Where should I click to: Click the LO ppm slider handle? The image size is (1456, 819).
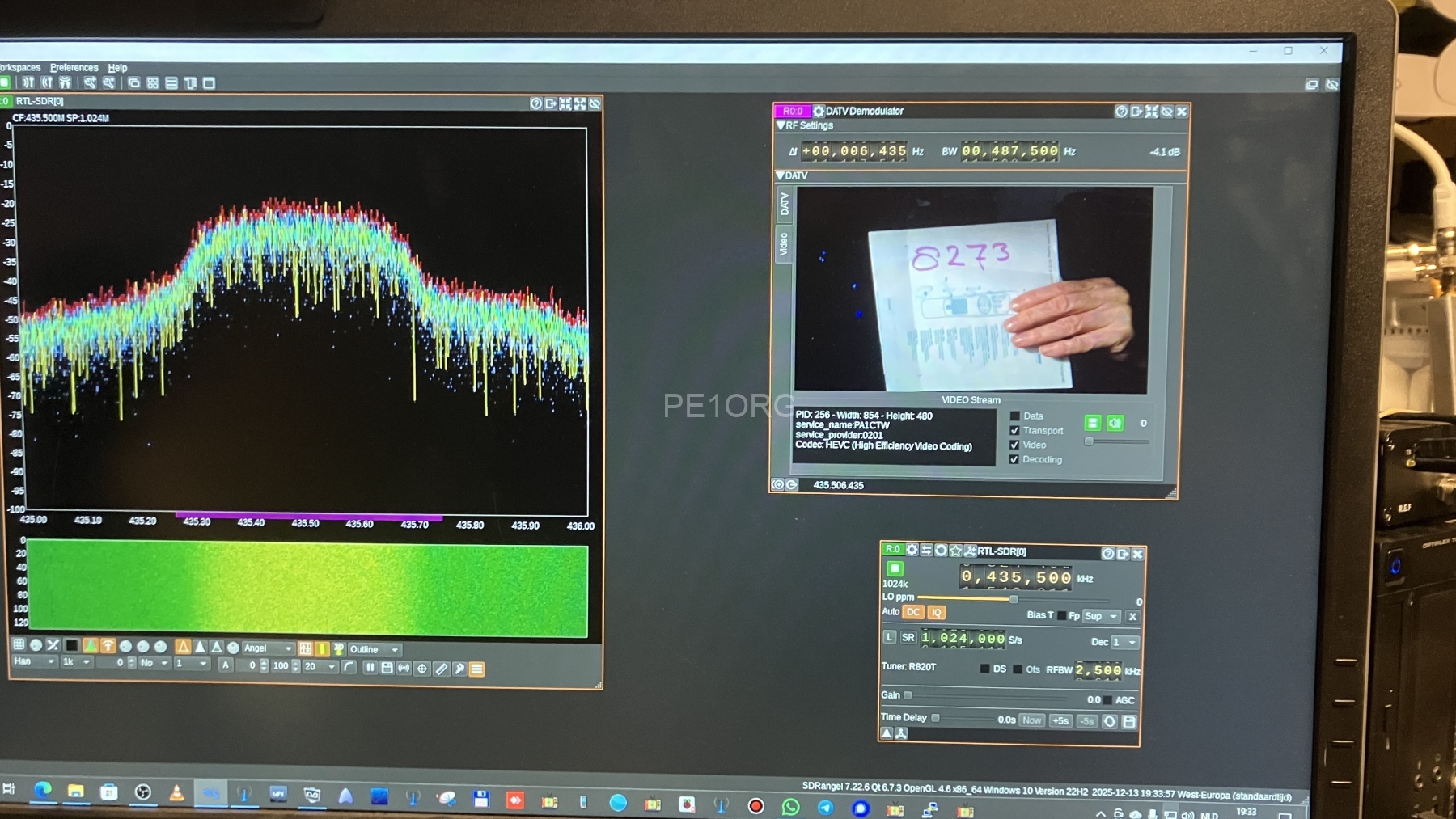1014,598
